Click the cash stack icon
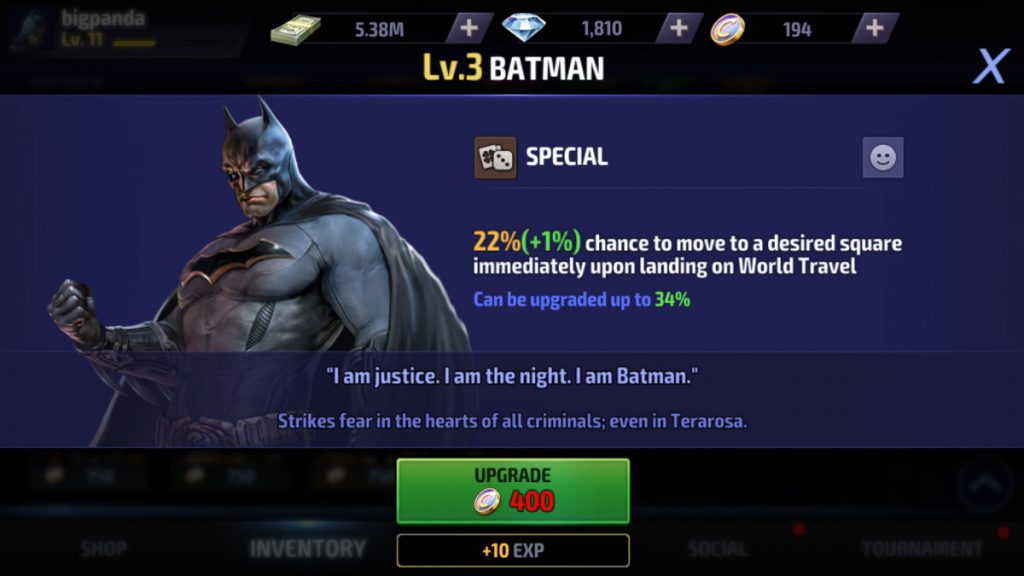 pos(296,29)
